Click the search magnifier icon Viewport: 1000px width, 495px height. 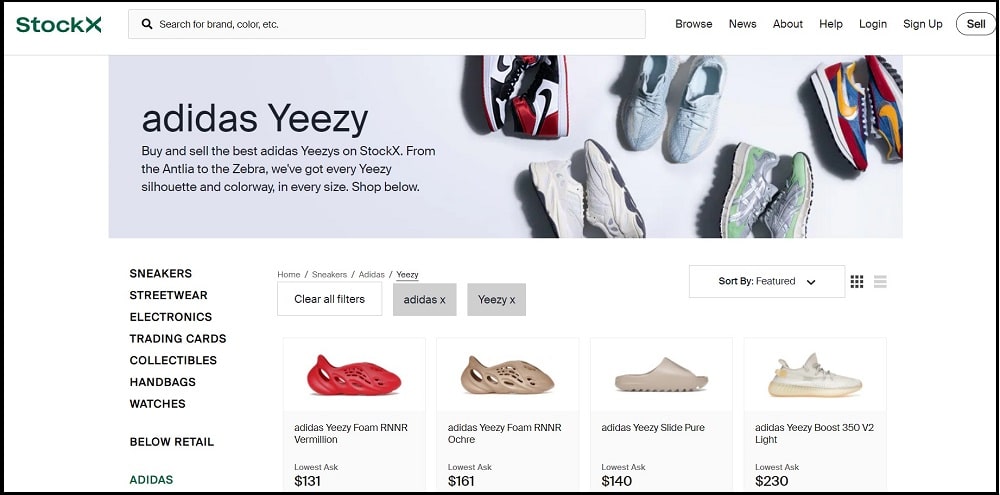coord(147,24)
